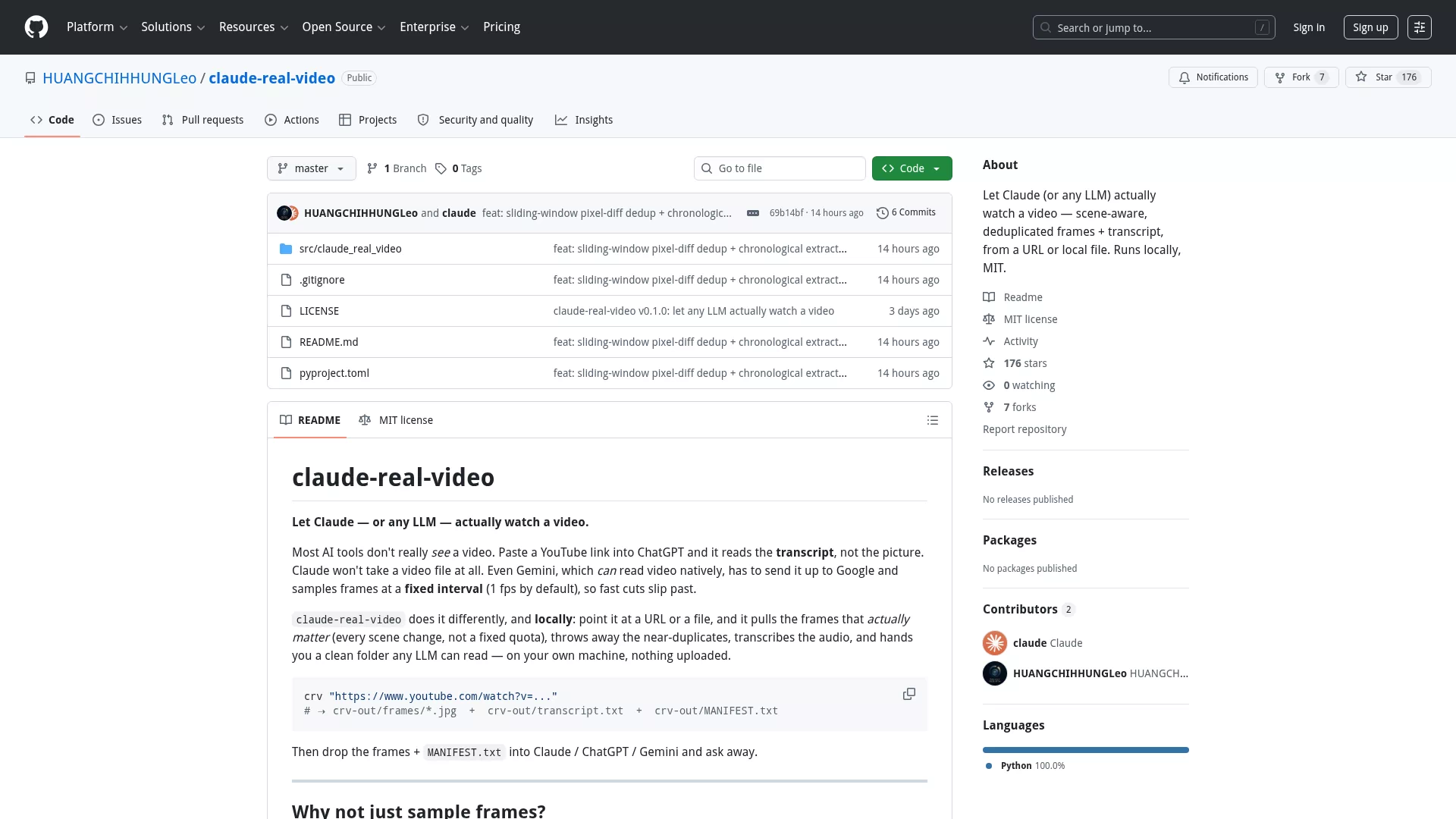Image resolution: width=1456 pixels, height=819 pixels.
Task: Click the Sign in link
Action: (1309, 27)
